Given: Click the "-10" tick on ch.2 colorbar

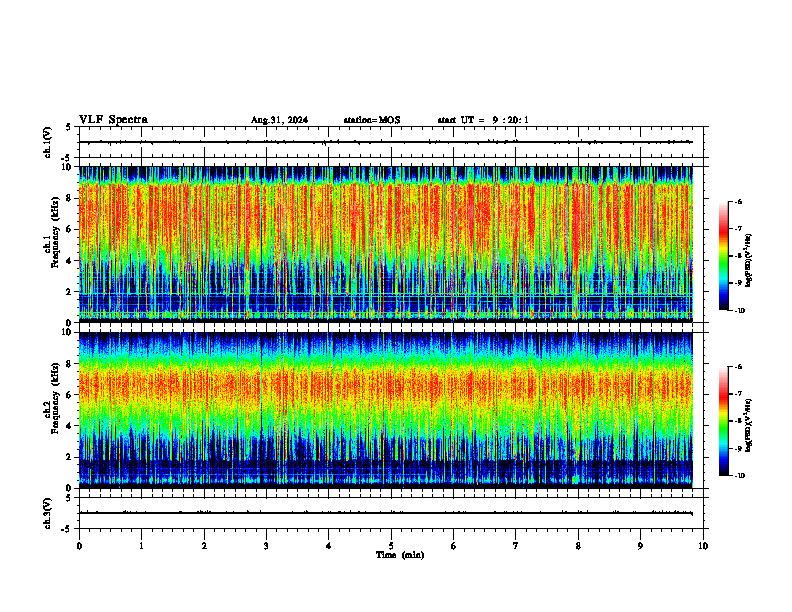Looking at the screenshot, I should pos(739,475).
